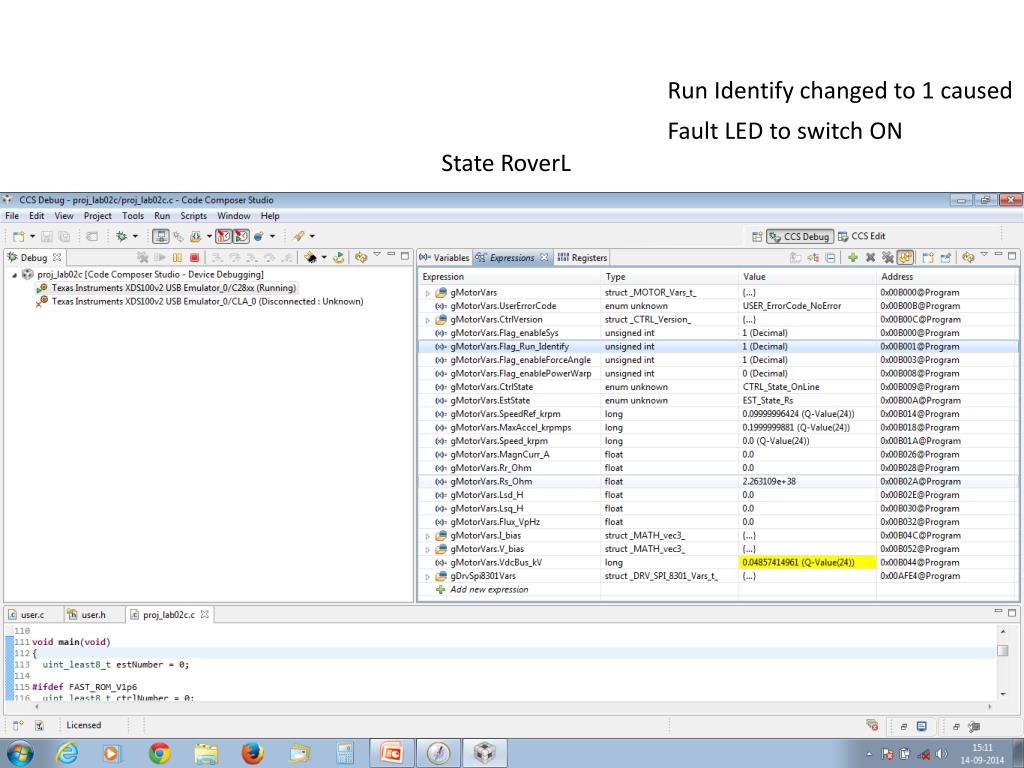Image resolution: width=1024 pixels, height=768 pixels.
Task: Click highlighted VdcBus_kV value cell
Action: 807,563
